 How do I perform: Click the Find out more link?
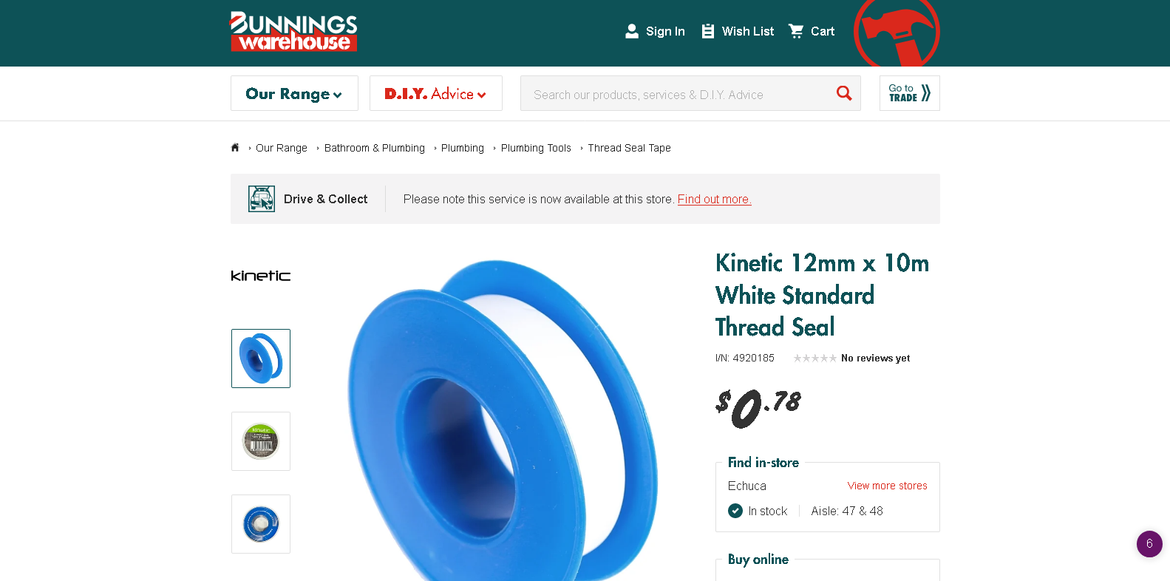(714, 199)
